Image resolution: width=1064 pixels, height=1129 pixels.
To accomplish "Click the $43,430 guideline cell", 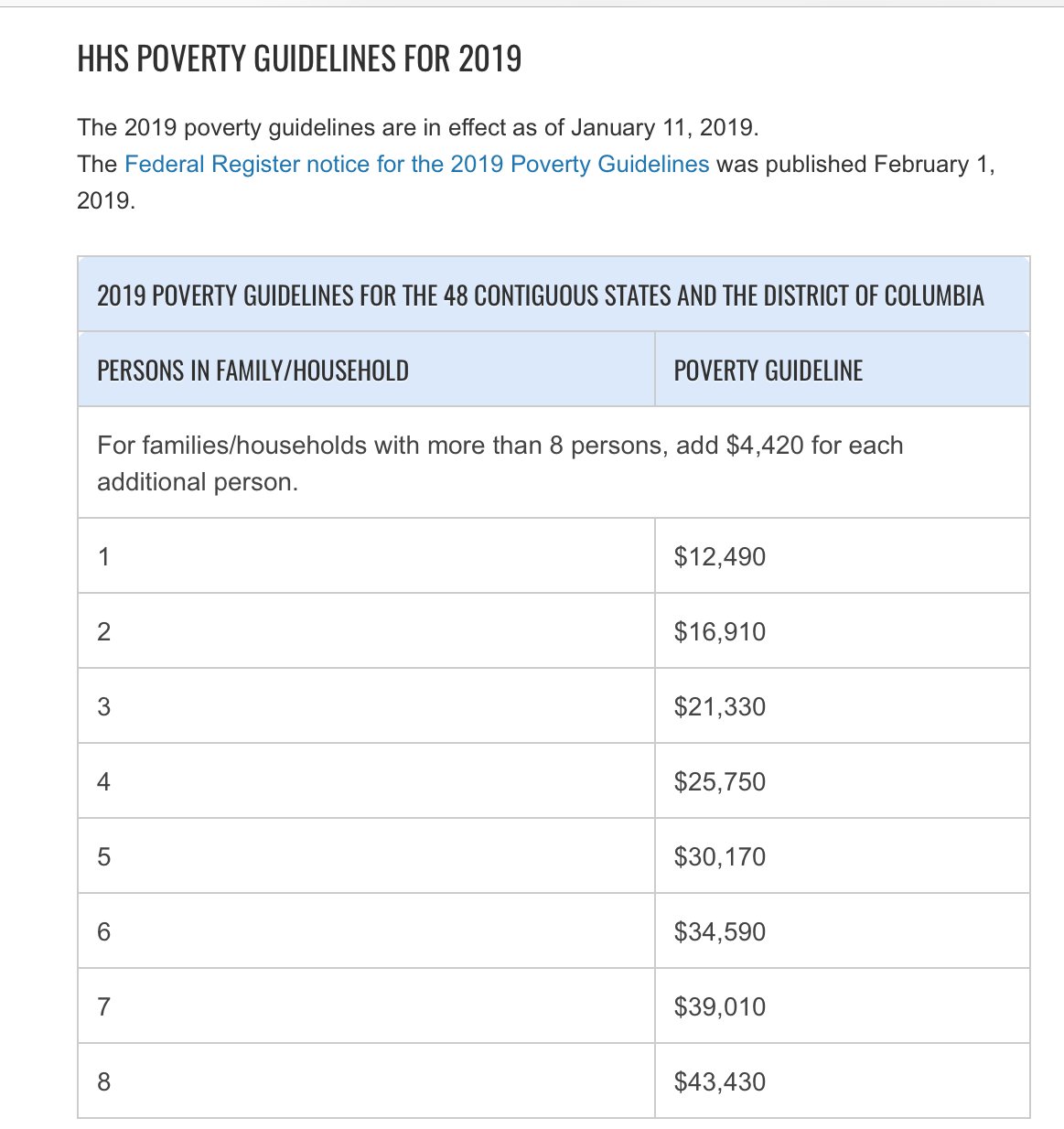I will (843, 1081).
